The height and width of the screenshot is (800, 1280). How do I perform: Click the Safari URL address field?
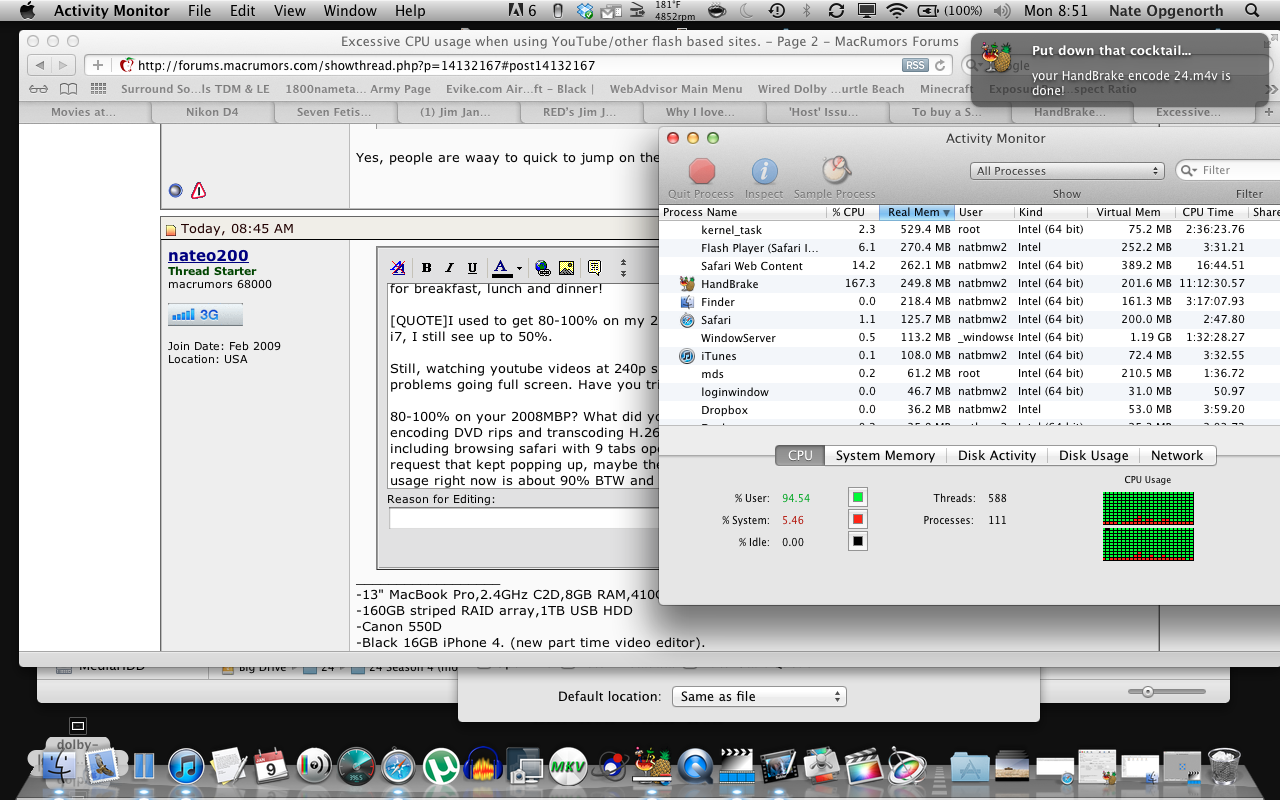509,65
